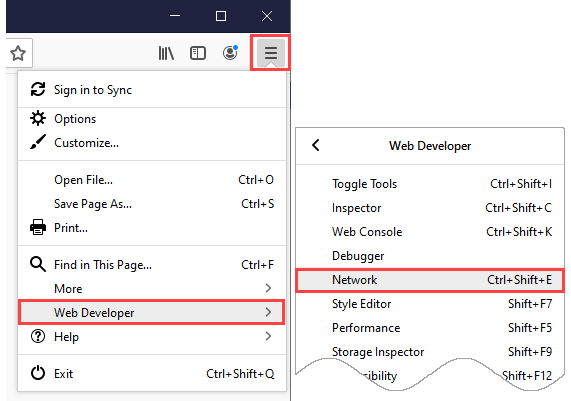571x401 pixels.
Task: Expand the More submenu arrow
Action: [x=268, y=288]
